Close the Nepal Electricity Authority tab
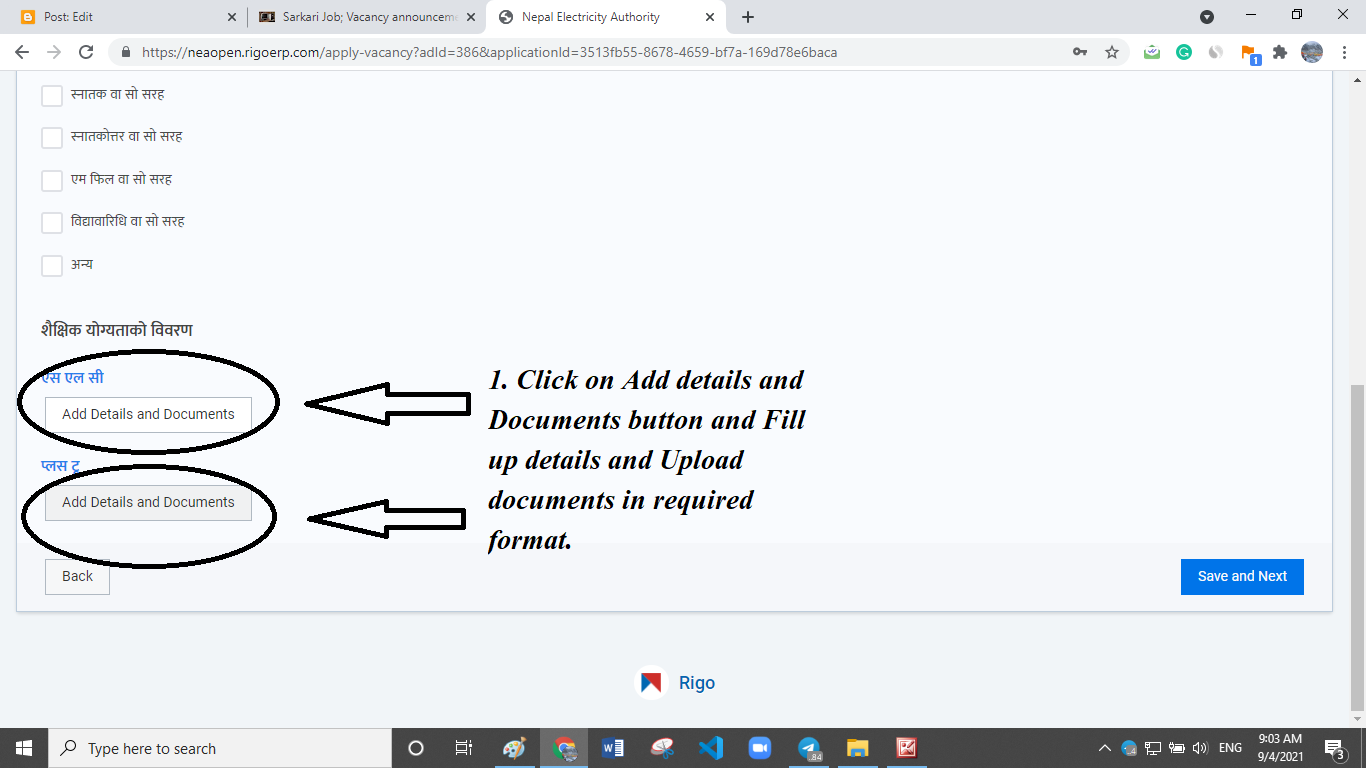 click(710, 17)
